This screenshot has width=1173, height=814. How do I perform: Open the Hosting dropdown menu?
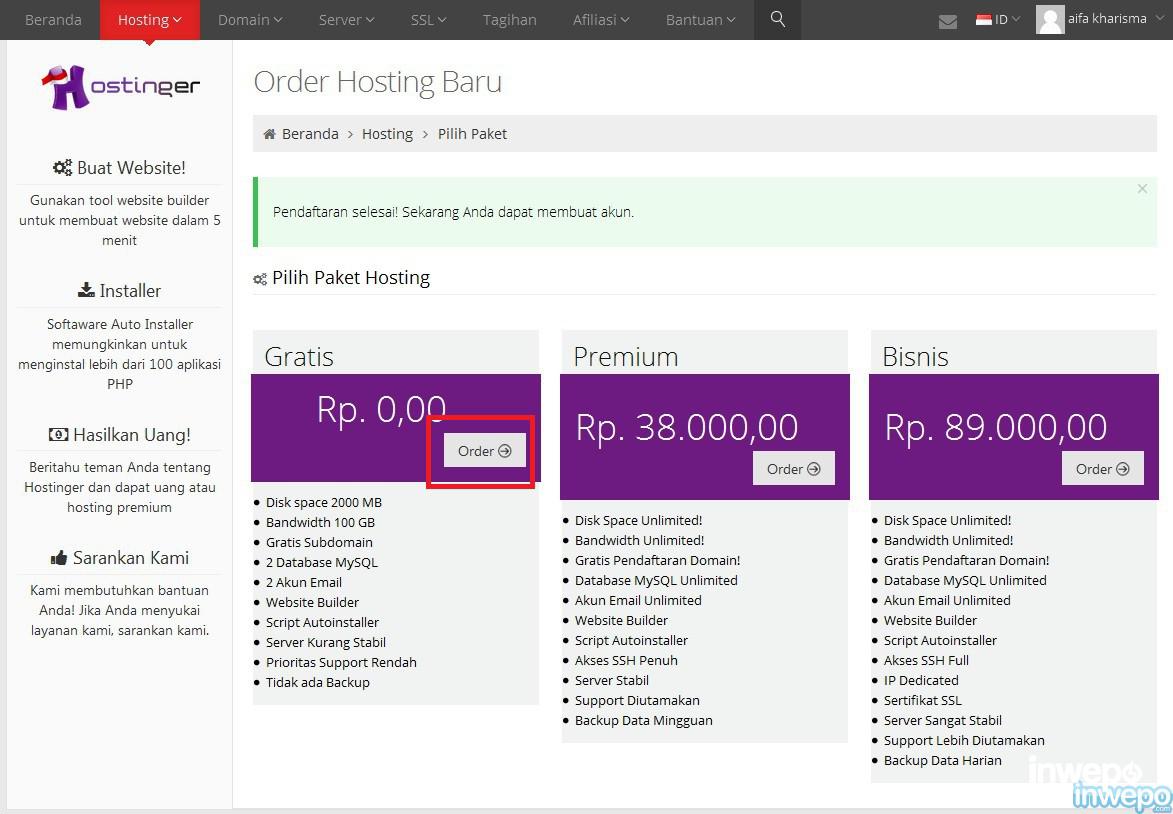point(150,19)
